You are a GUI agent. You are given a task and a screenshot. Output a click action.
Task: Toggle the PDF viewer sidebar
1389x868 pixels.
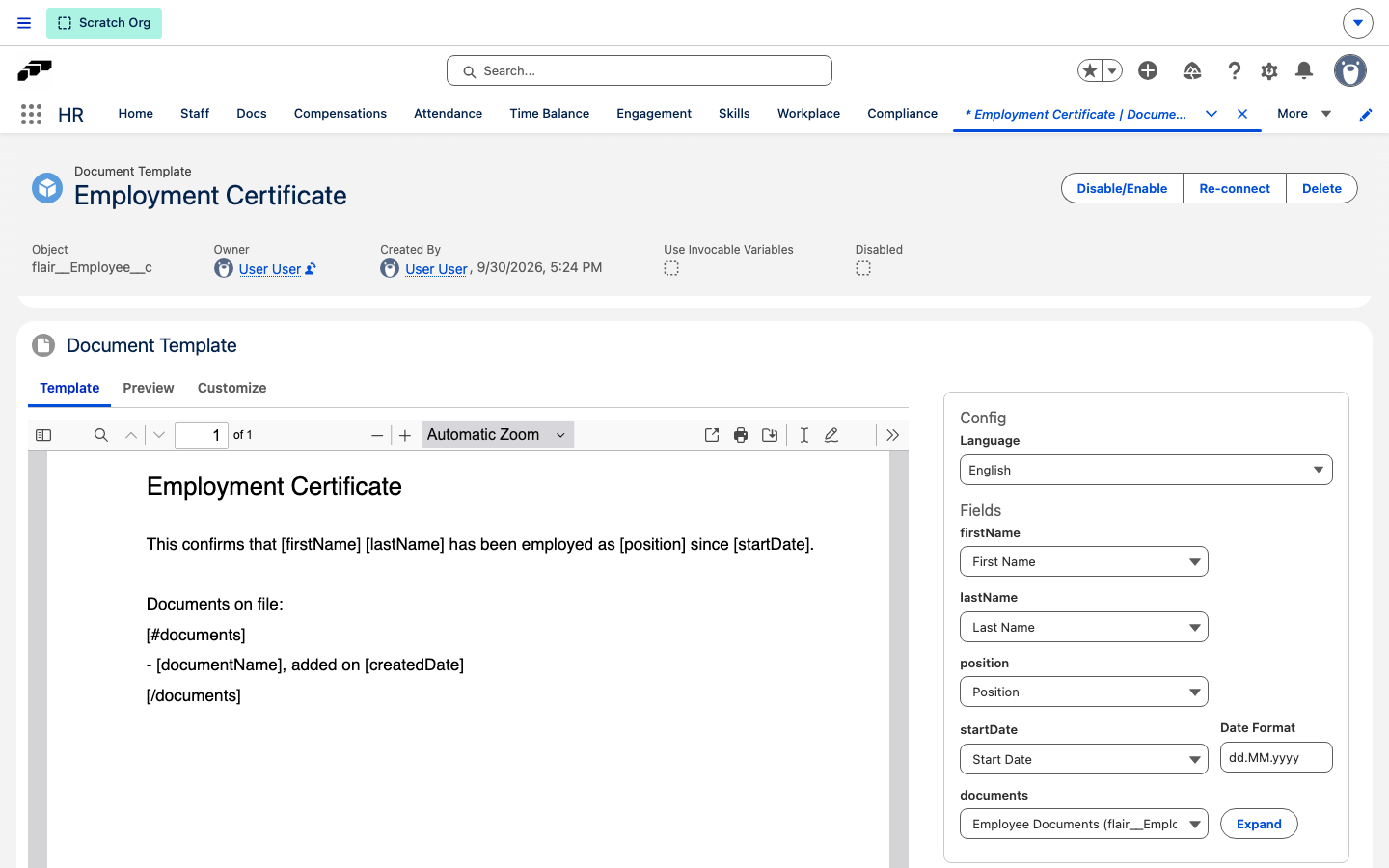pos(43,435)
